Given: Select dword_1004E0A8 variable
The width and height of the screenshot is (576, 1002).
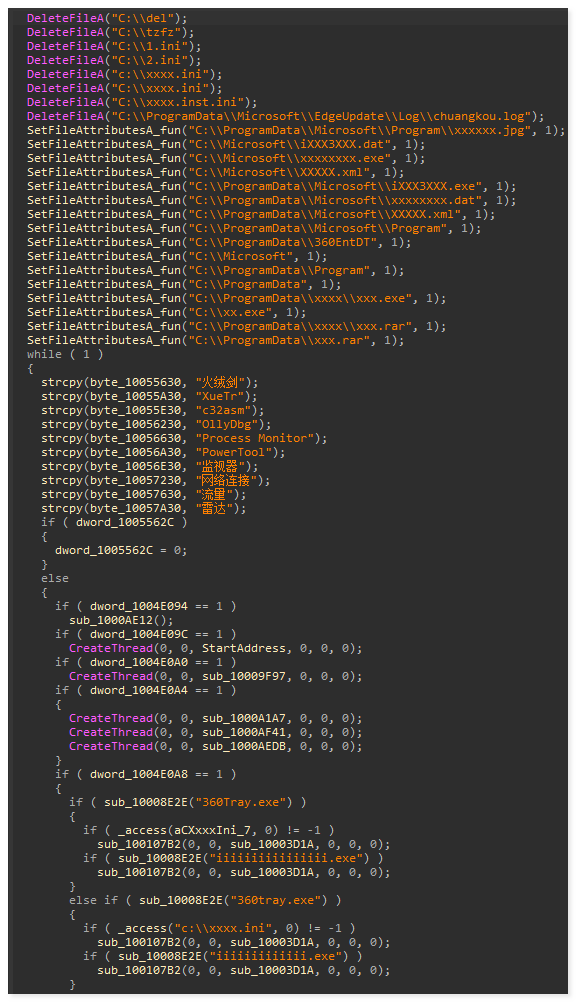Looking at the screenshot, I should pos(139,775).
